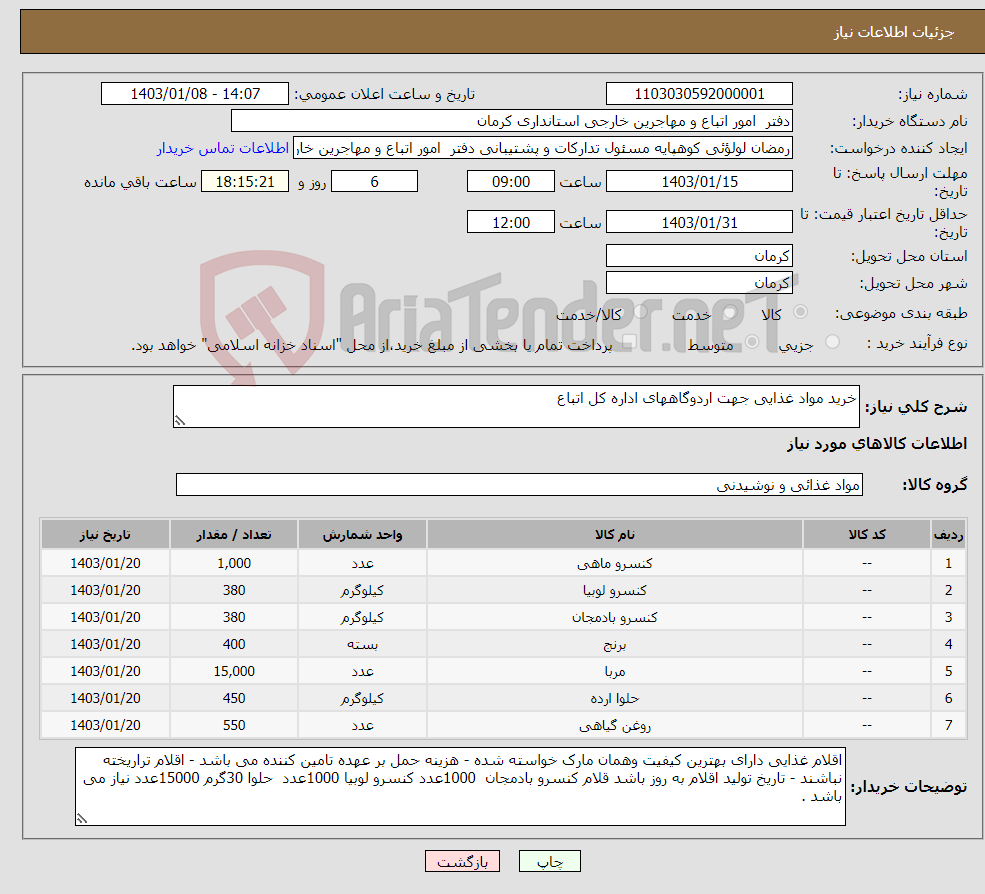Click the buyer notes text area
The width and height of the screenshot is (985, 894).
click(460, 787)
